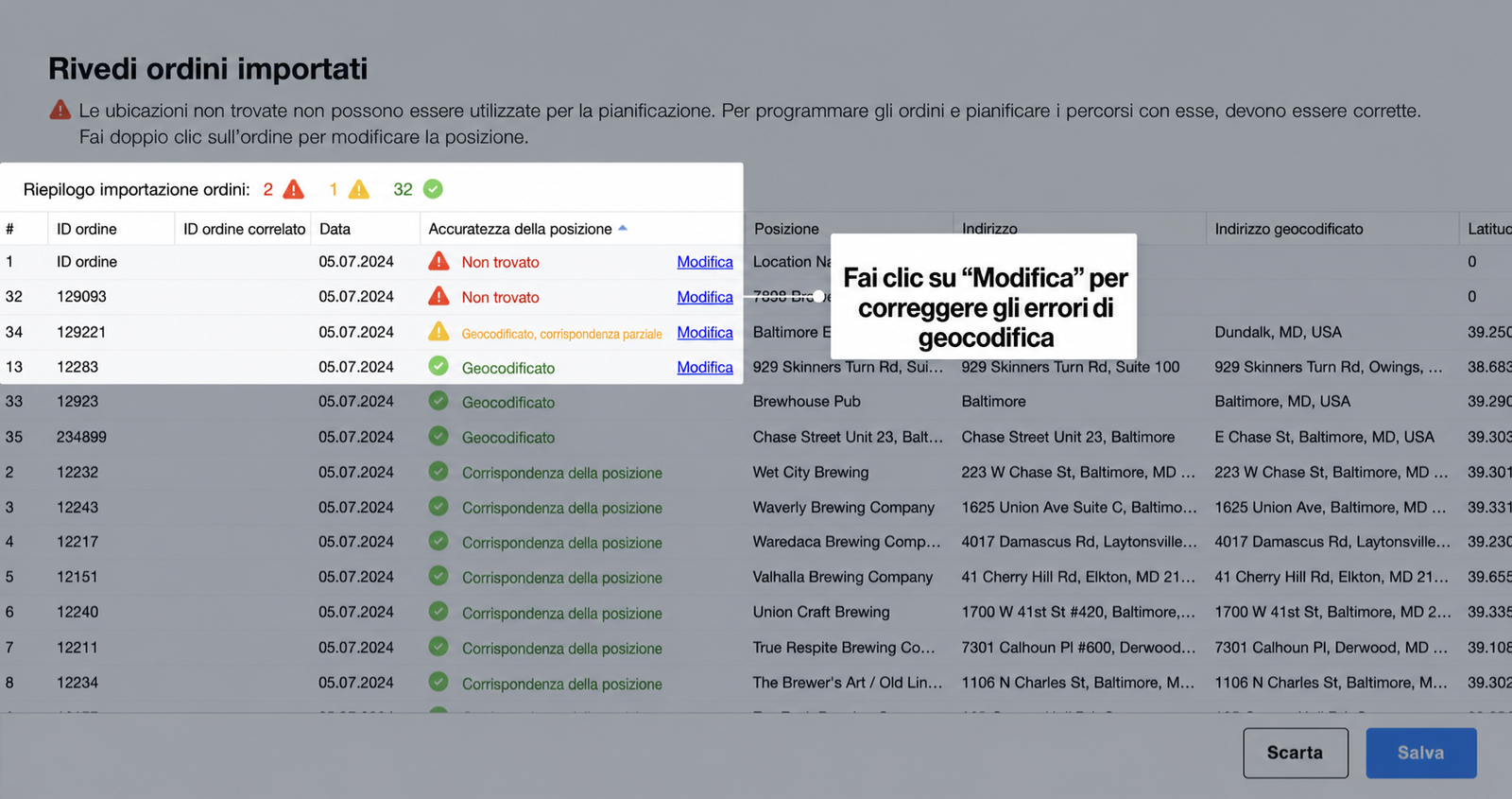This screenshot has height=799, width=1512.
Task: Click the green check icon for order 12923
Action: point(438,401)
